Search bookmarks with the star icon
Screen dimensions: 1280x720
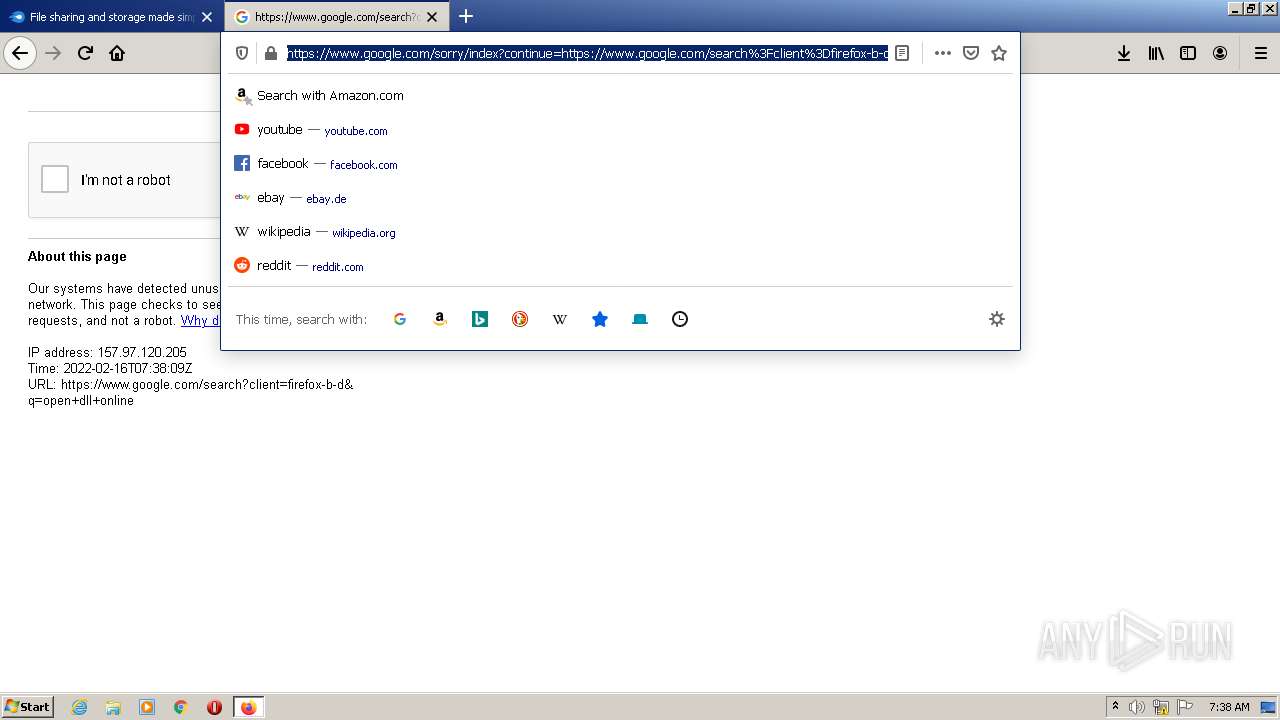click(600, 319)
